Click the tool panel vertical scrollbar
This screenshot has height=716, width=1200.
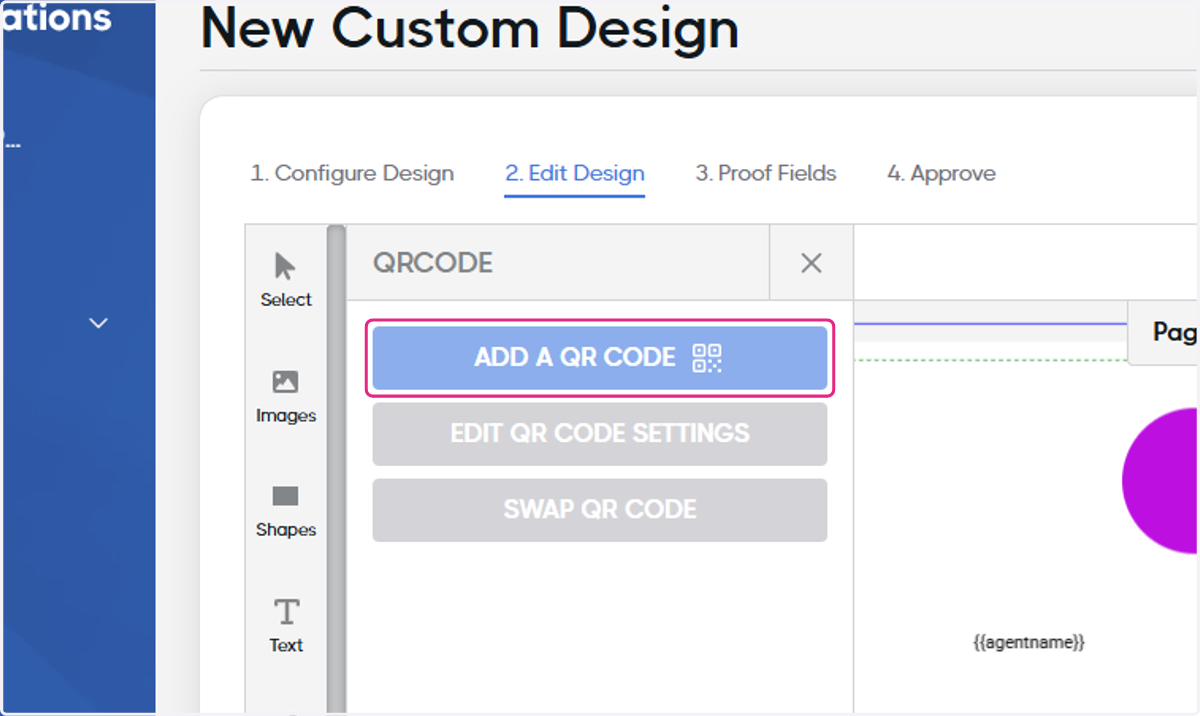pyautogui.click(x=336, y=468)
